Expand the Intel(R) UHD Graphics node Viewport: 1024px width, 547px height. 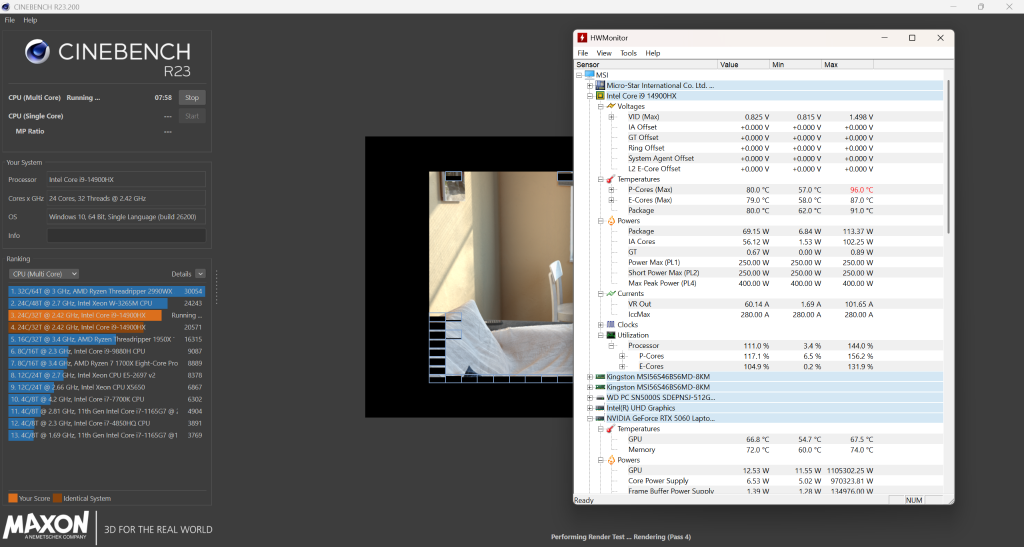tap(590, 408)
